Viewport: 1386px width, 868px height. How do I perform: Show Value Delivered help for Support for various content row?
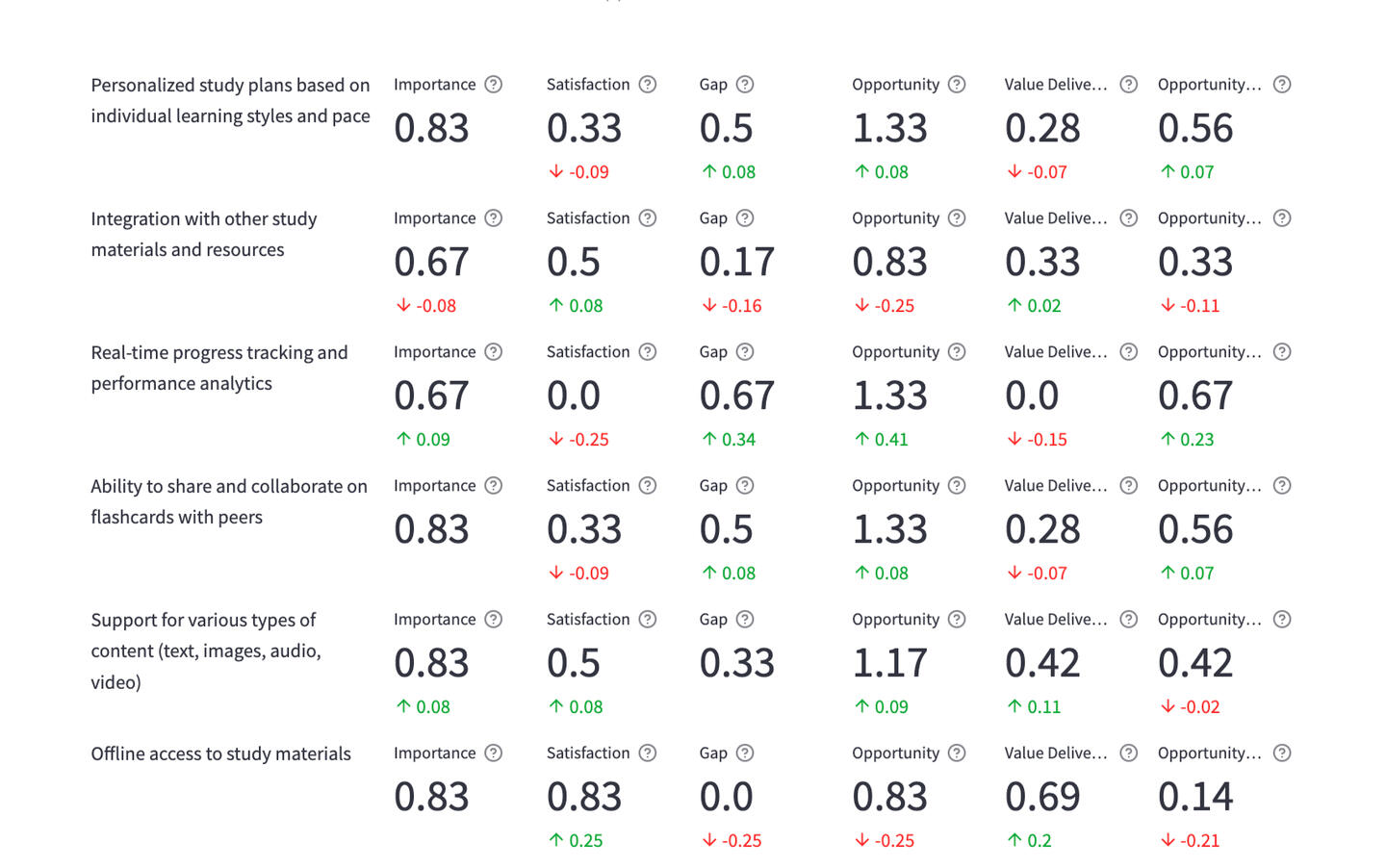point(1129,620)
